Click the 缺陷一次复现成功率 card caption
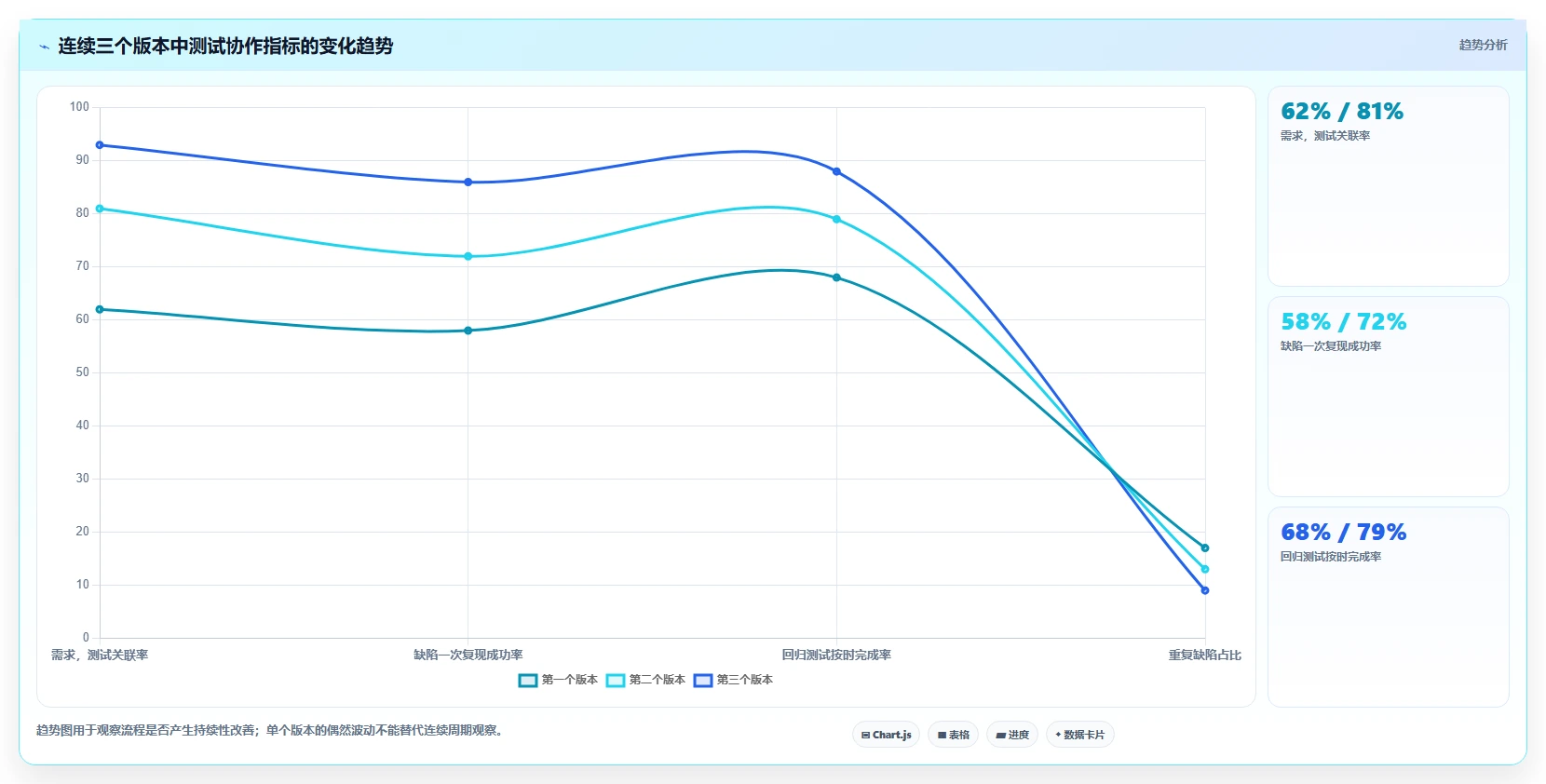This screenshot has height=784, width=1546. coord(1330,346)
